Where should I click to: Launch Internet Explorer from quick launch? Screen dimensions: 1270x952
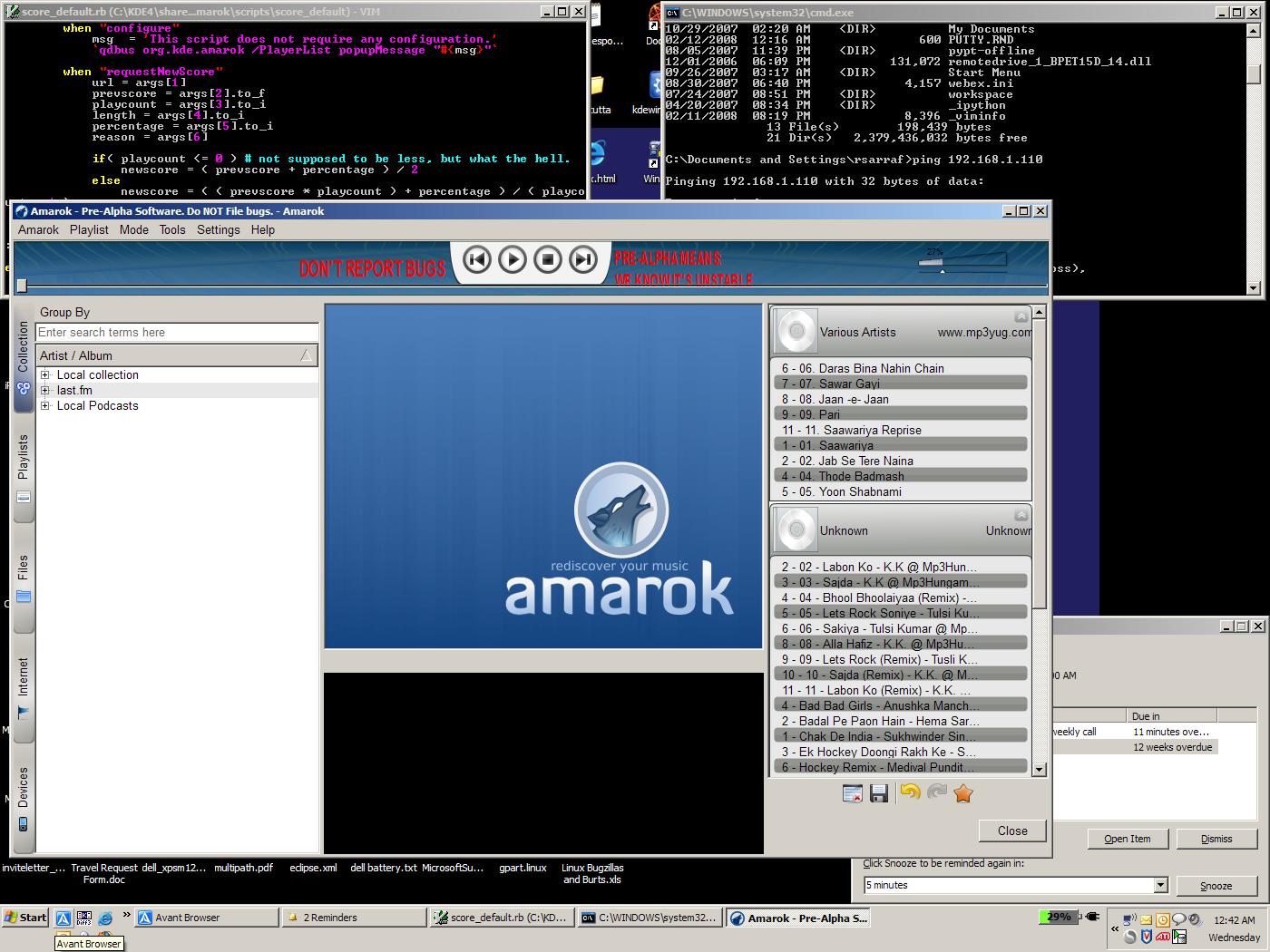tap(105, 918)
